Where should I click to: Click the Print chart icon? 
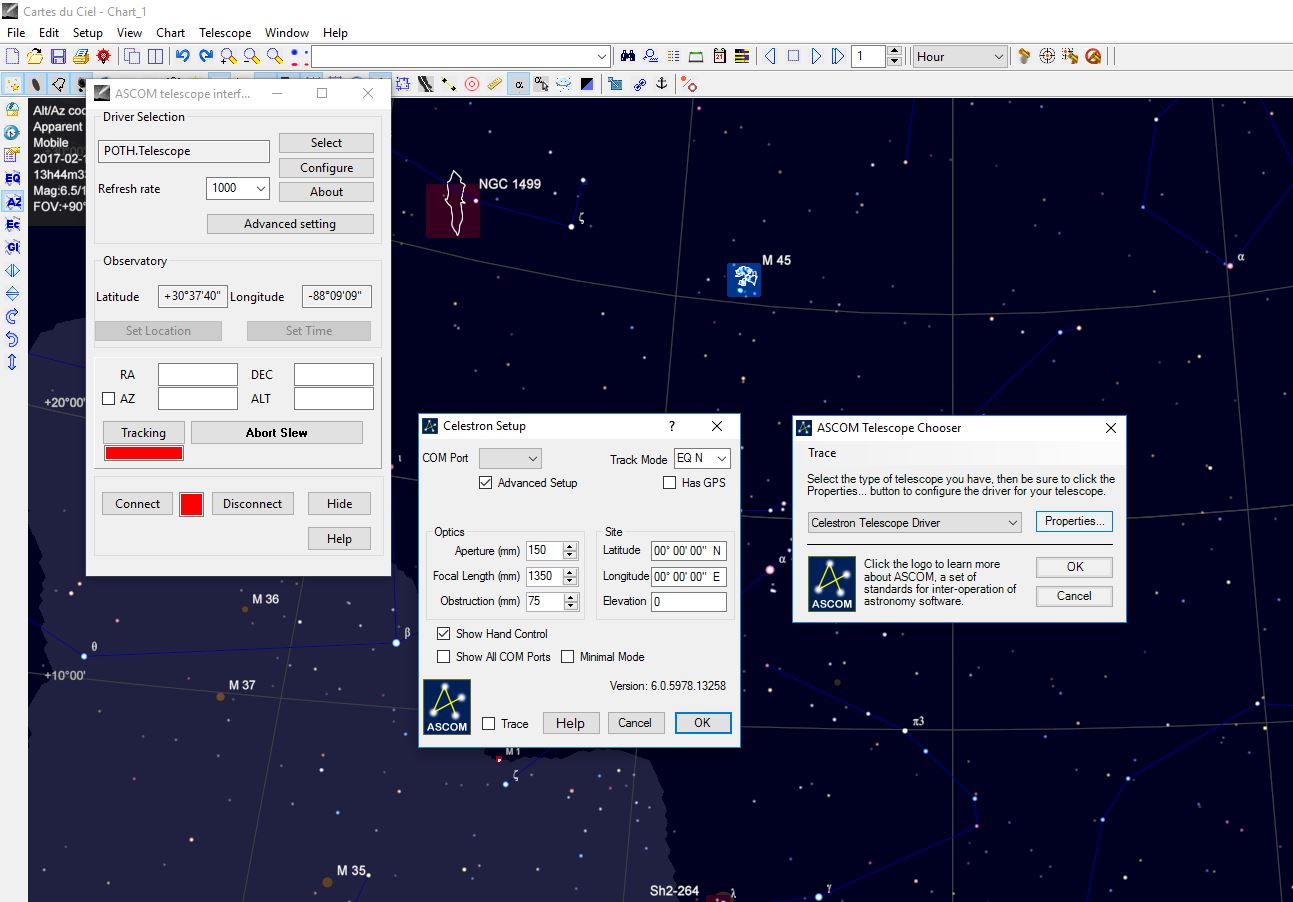click(x=80, y=56)
